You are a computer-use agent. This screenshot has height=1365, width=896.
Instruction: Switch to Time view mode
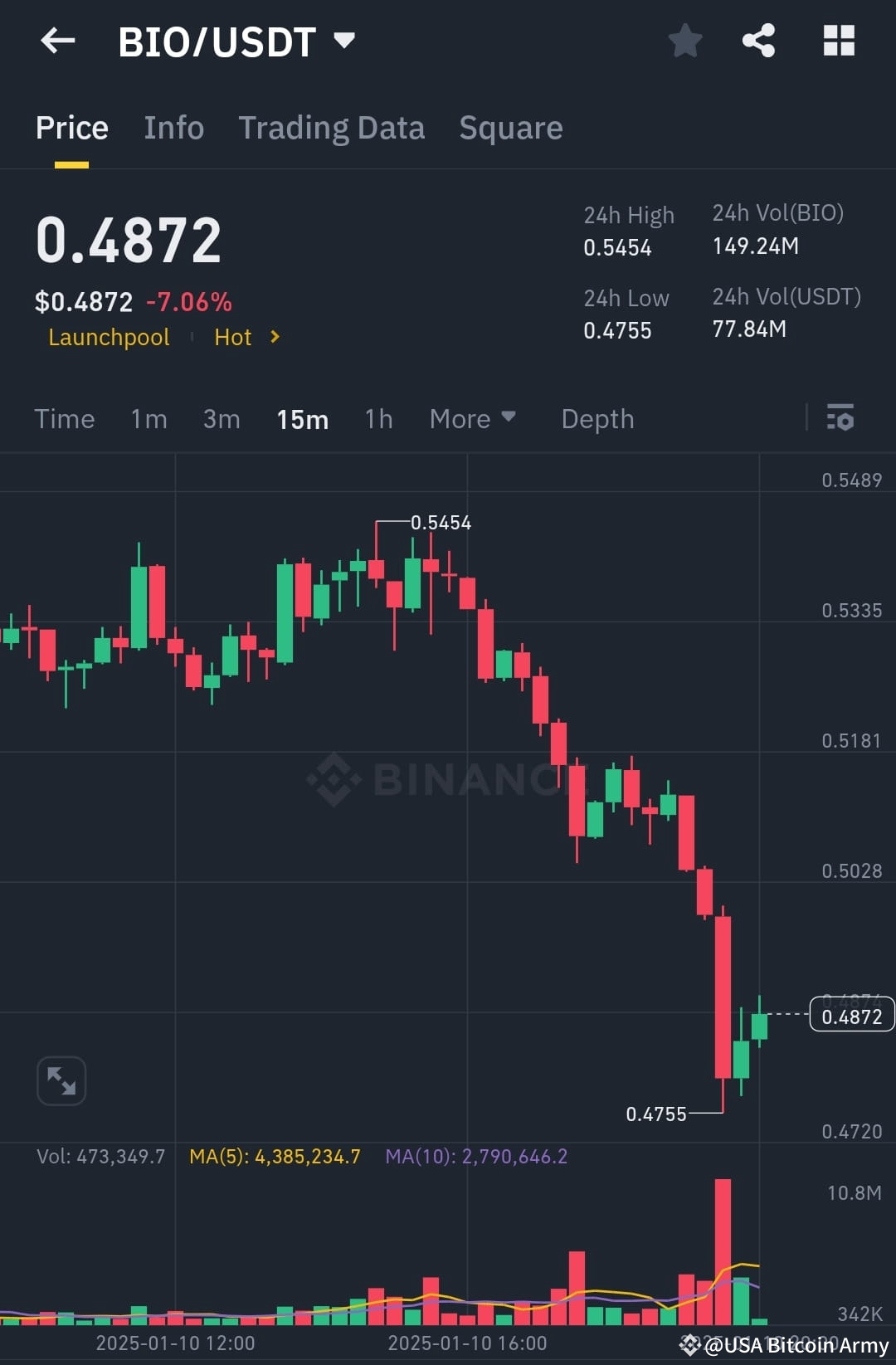click(x=64, y=419)
